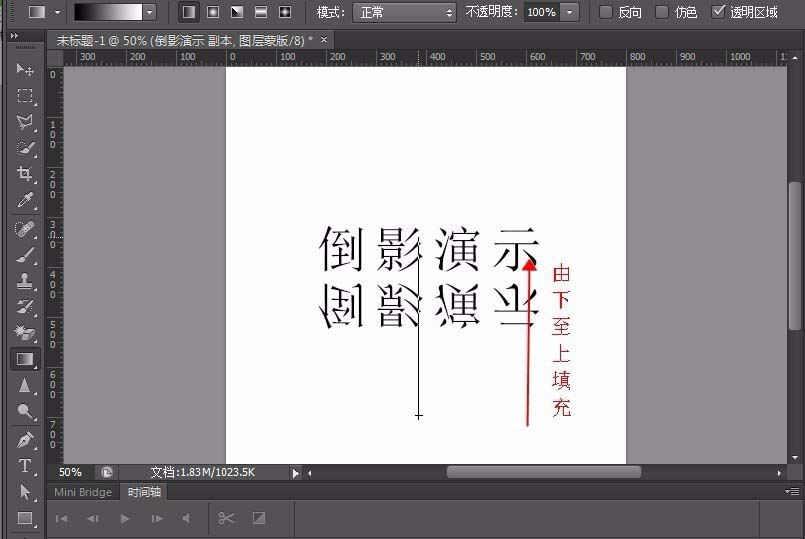This screenshot has height=539, width=805.
Task: Select the Quick Selection tool
Action: 25,148
